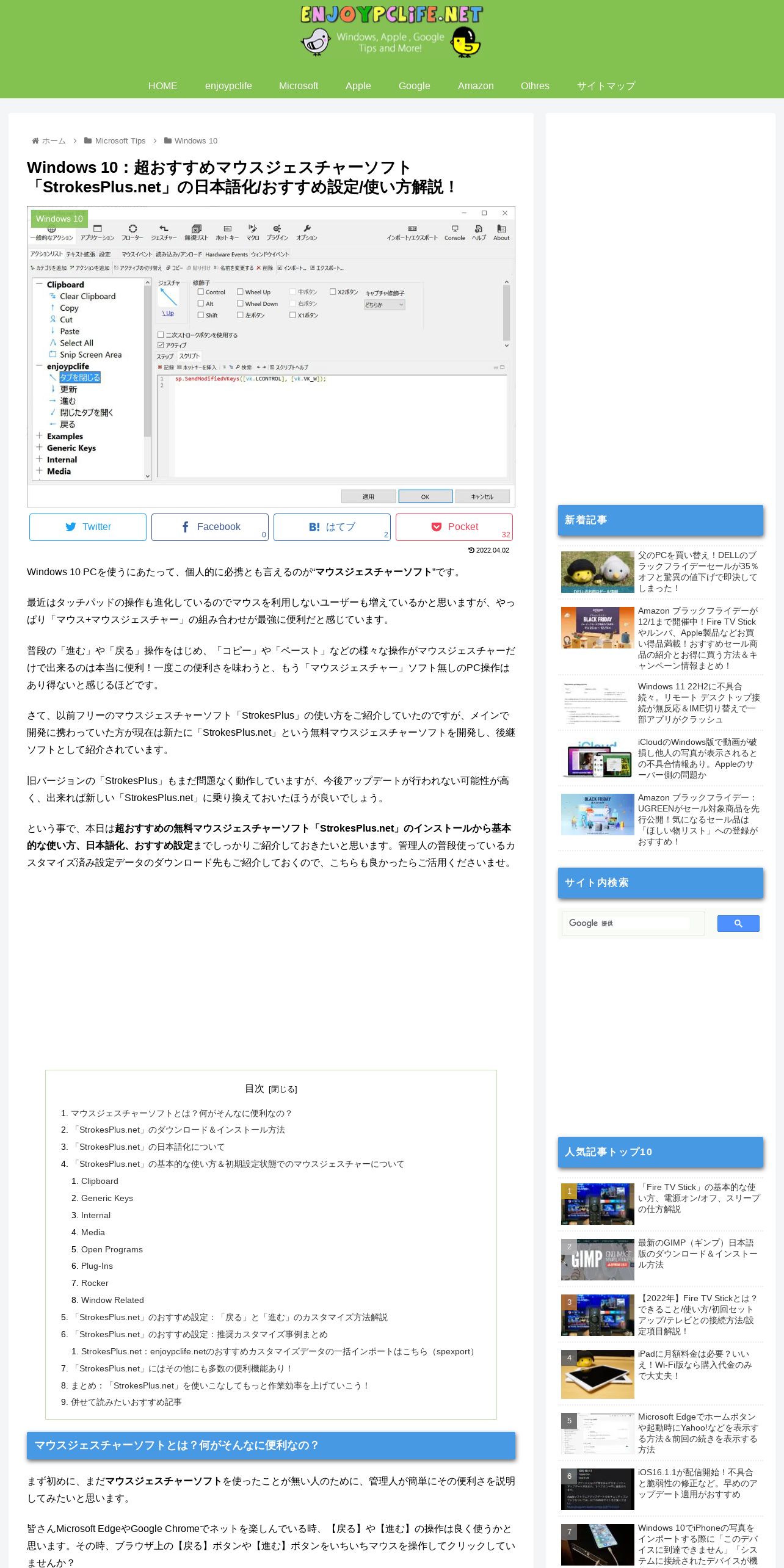784x1568 pixels.
Task: Jump to その他にも多数の便利機能あり in contents
Action: [183, 1368]
